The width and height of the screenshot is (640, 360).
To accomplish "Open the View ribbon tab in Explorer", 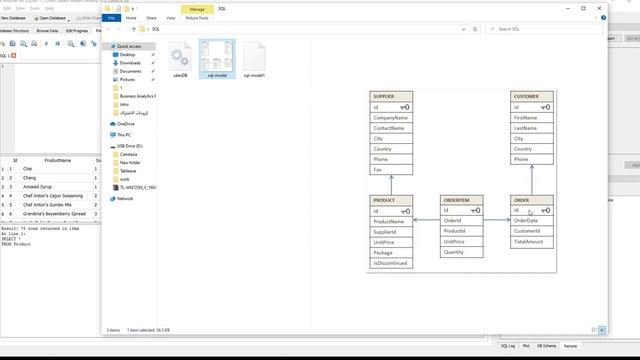I will pyautogui.click(x=171, y=18).
